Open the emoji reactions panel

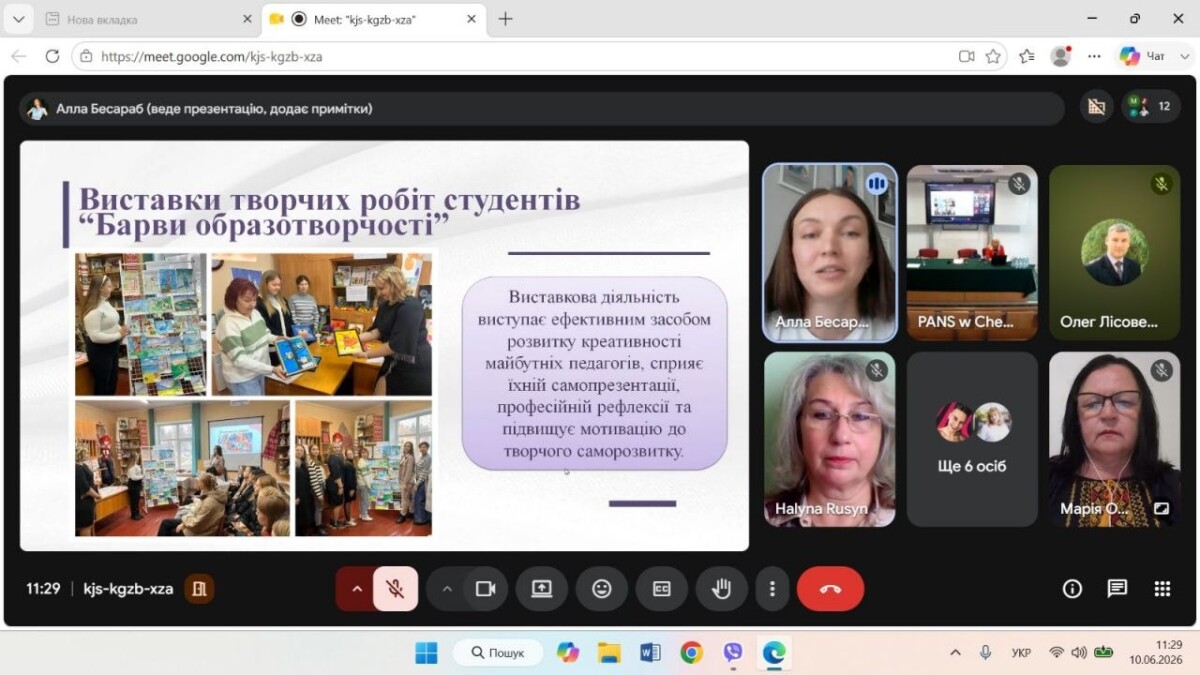click(x=602, y=589)
